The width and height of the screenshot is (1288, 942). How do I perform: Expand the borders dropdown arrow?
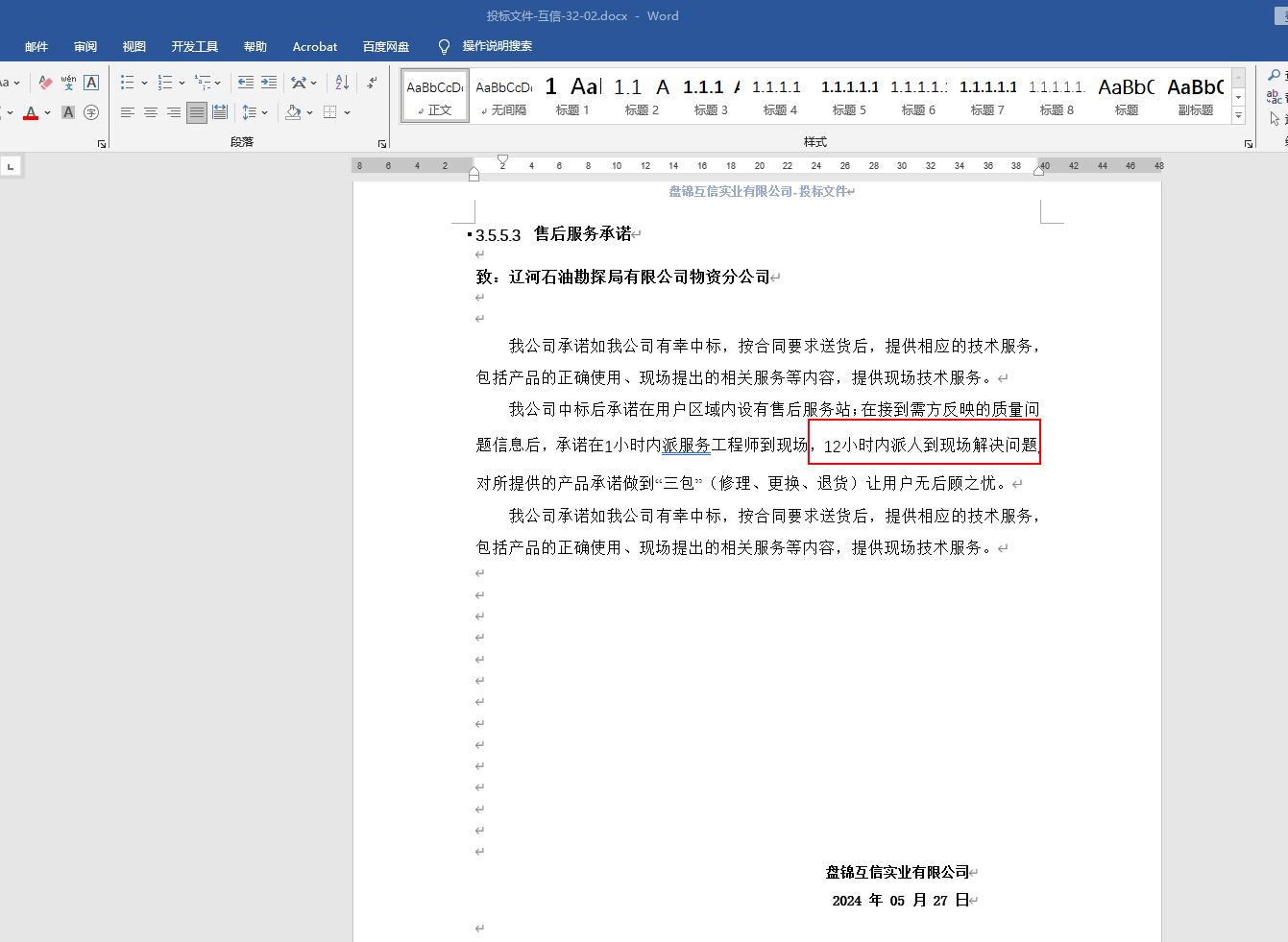(x=347, y=112)
